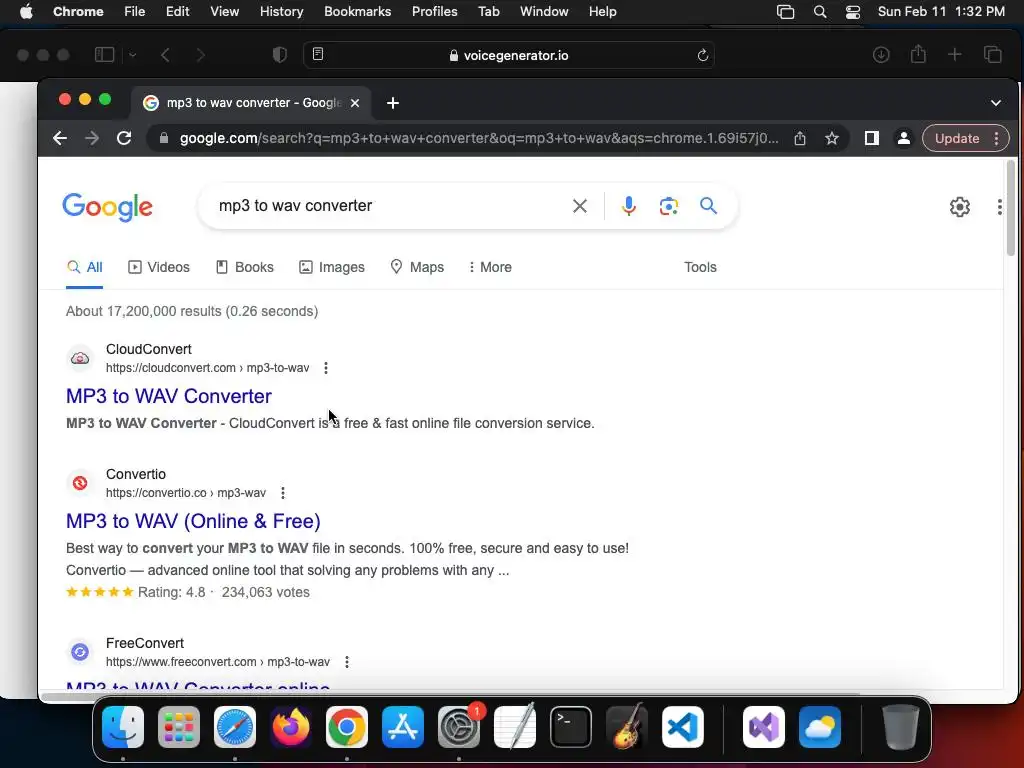Screen dimensions: 1024x768
Task: Open Visual Studio Code from dock
Action: 683,727
